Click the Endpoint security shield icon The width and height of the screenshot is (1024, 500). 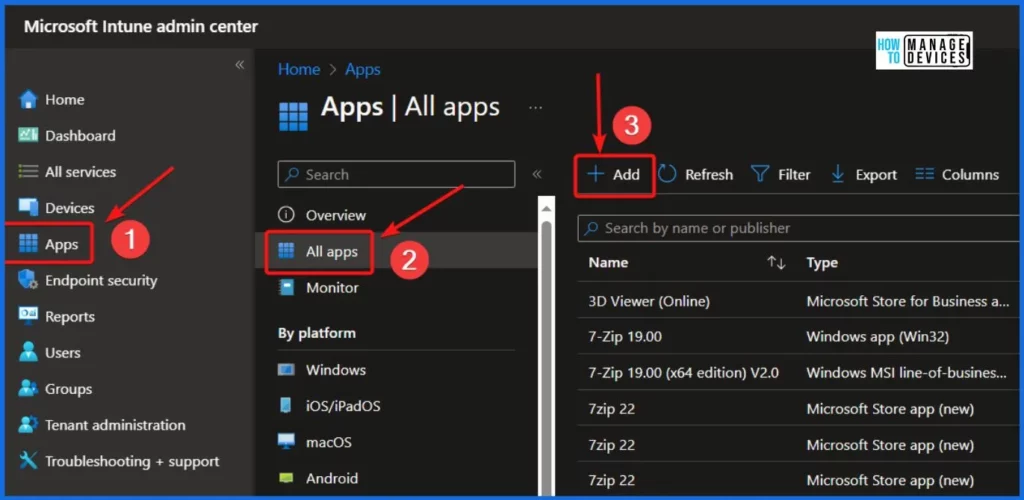(x=29, y=281)
